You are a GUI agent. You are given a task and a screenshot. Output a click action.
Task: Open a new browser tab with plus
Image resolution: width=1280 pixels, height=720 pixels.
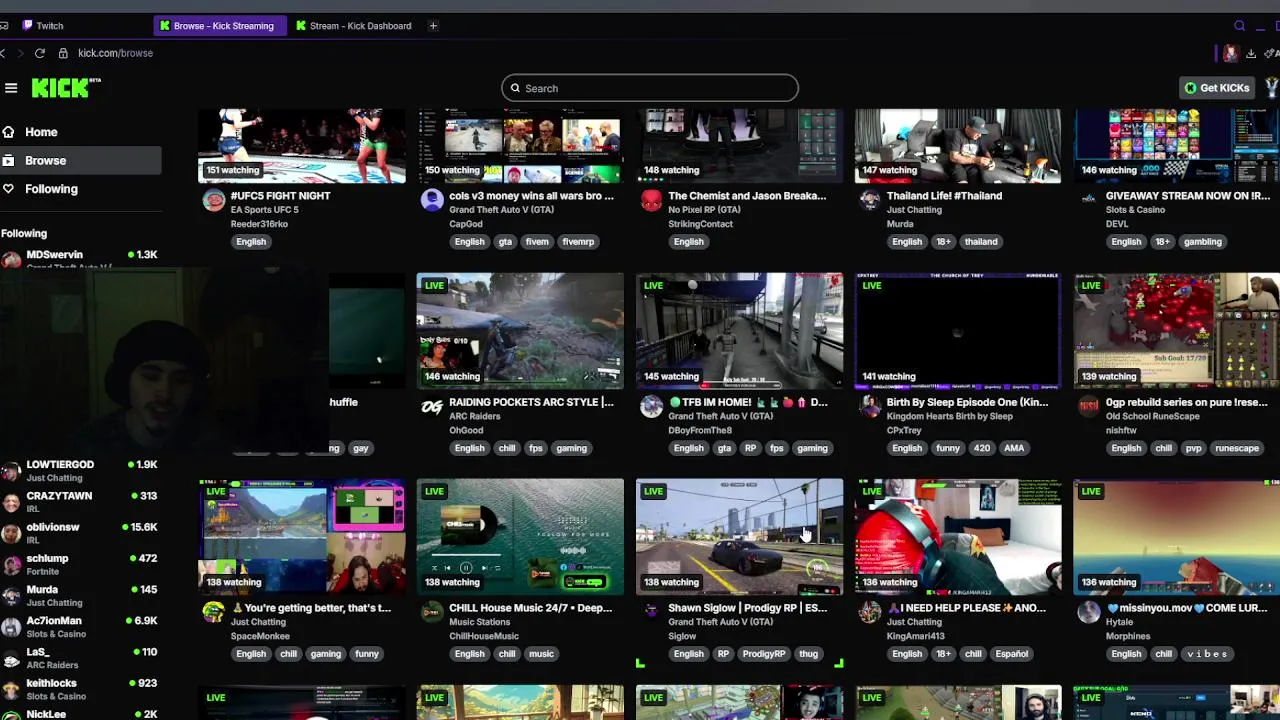click(x=433, y=26)
